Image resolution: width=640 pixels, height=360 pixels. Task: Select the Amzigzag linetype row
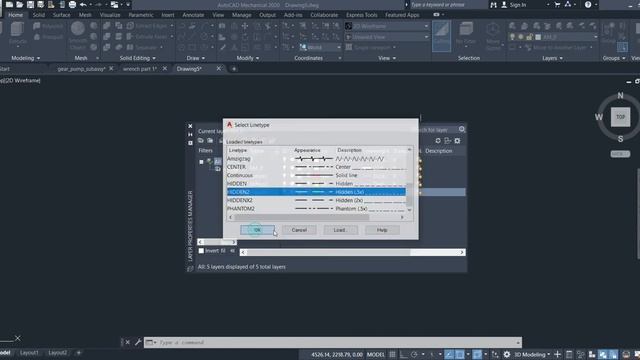point(316,158)
